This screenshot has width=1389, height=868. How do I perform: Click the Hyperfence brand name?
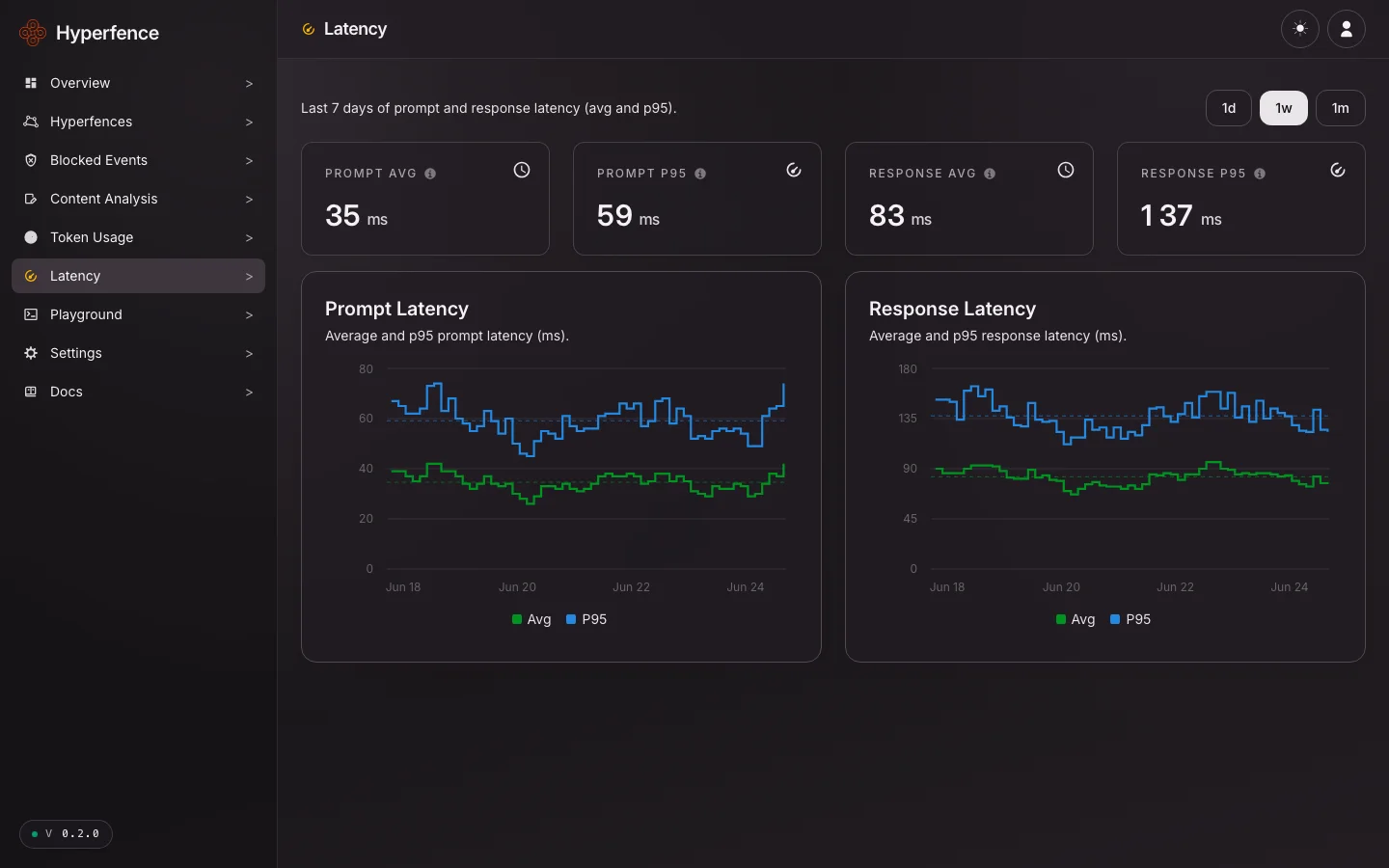[x=107, y=33]
